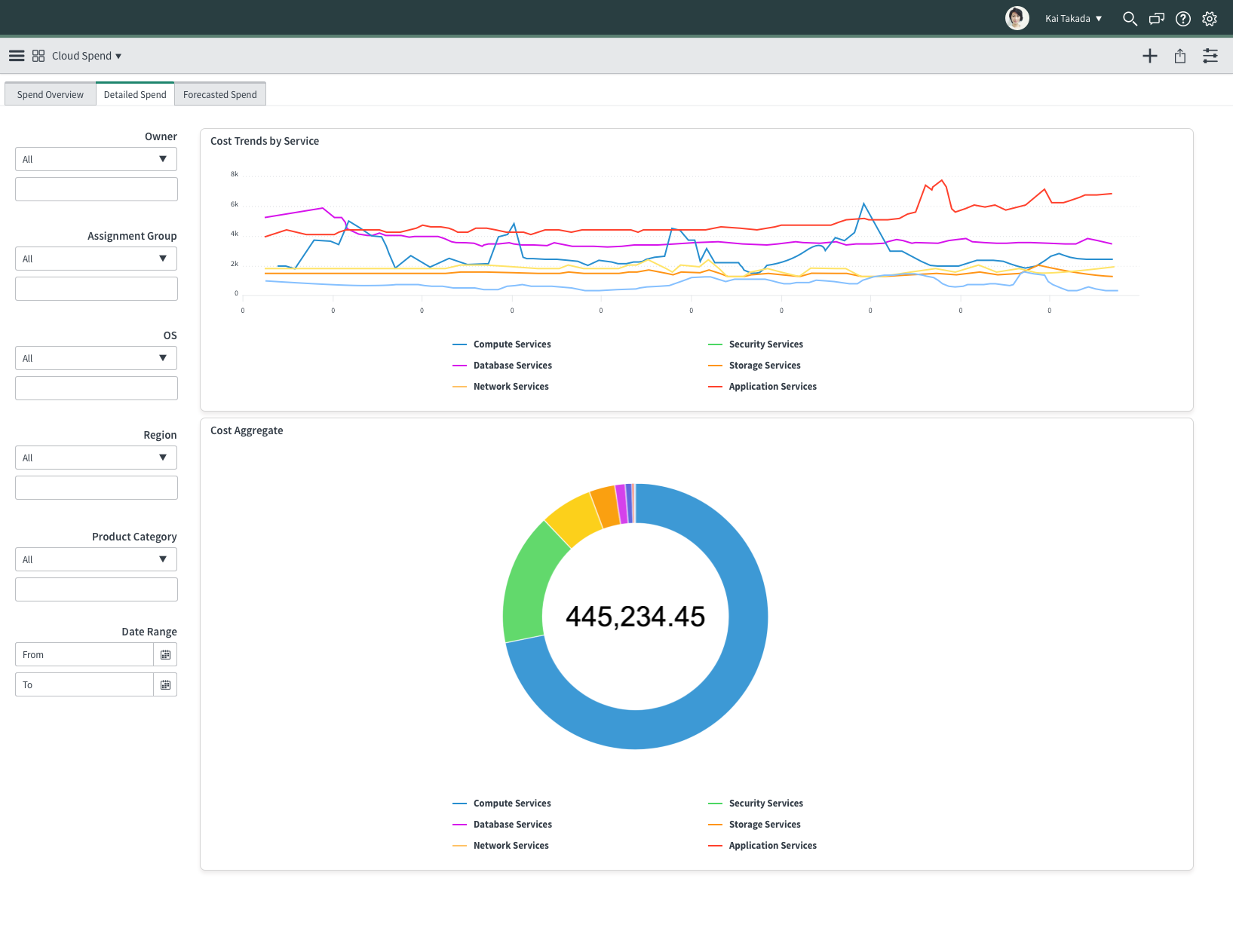Toggle Network Services in Cost Aggregate legend
The height and width of the screenshot is (952, 1233).
click(x=501, y=846)
